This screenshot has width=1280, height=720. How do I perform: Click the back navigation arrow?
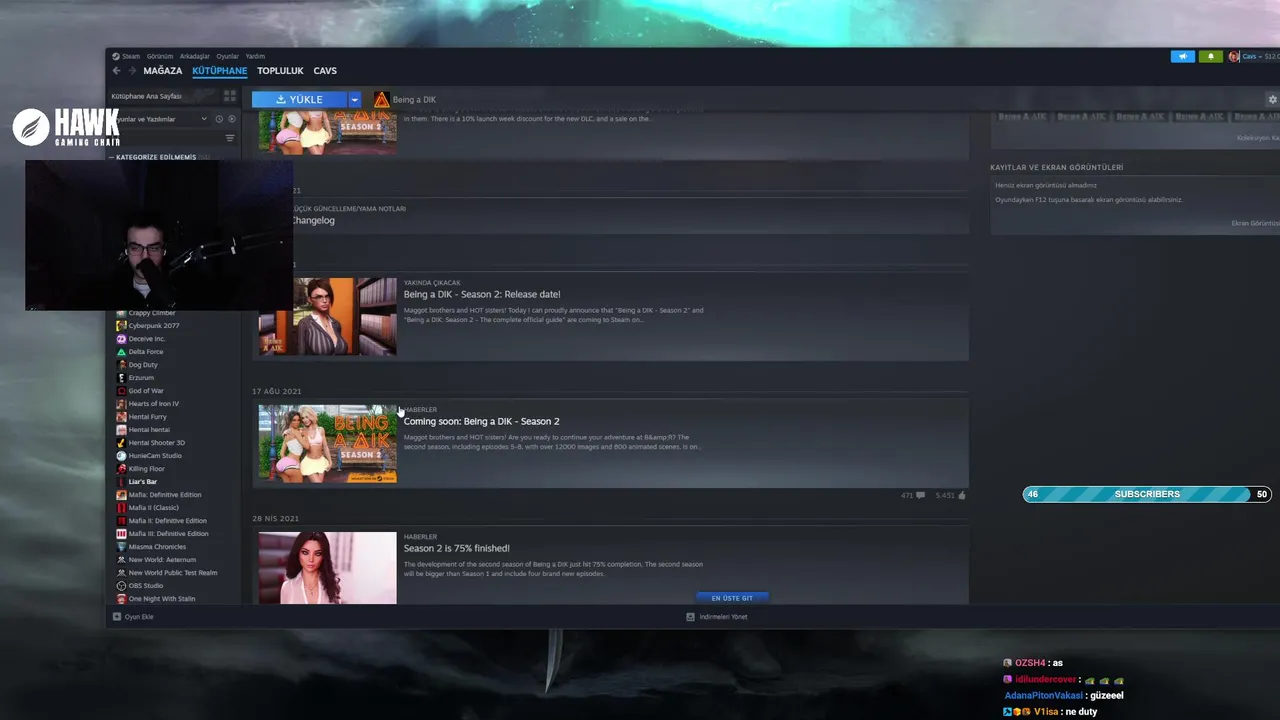pos(116,71)
